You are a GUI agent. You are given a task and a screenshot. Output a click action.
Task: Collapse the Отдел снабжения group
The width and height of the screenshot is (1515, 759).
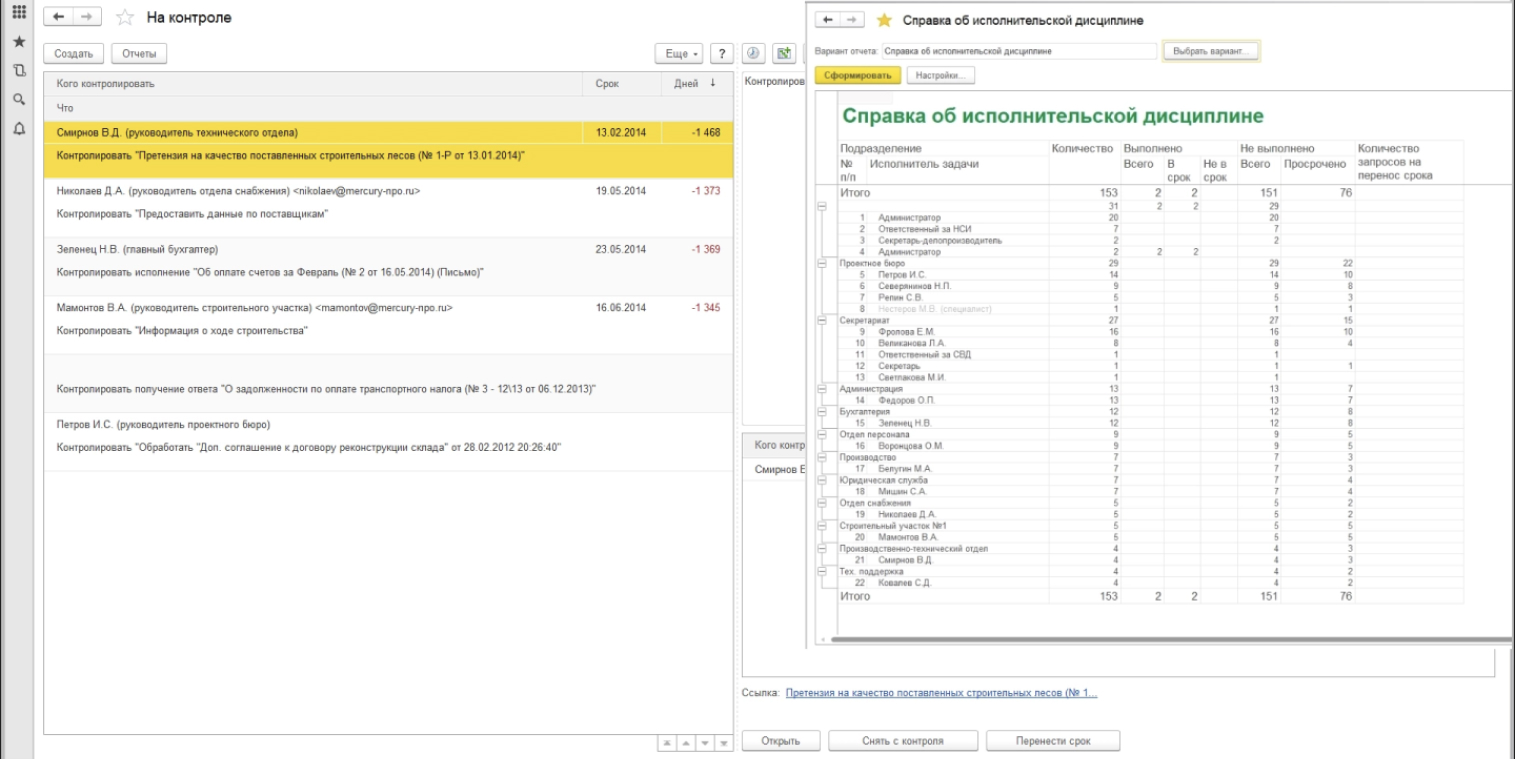point(822,503)
